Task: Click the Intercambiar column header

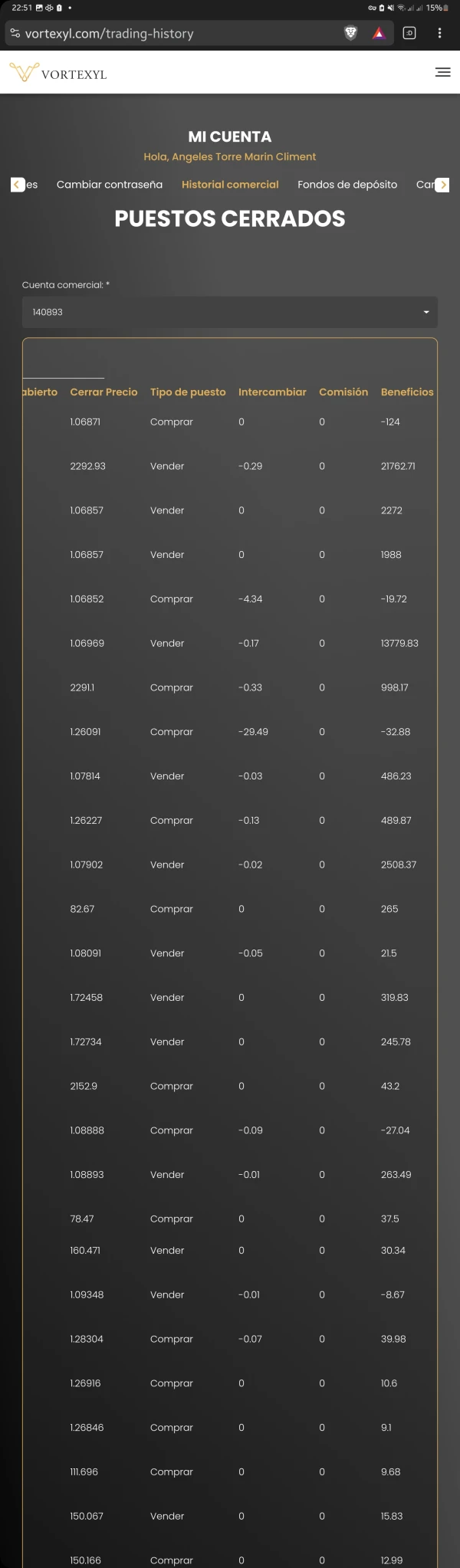Action: [x=272, y=392]
